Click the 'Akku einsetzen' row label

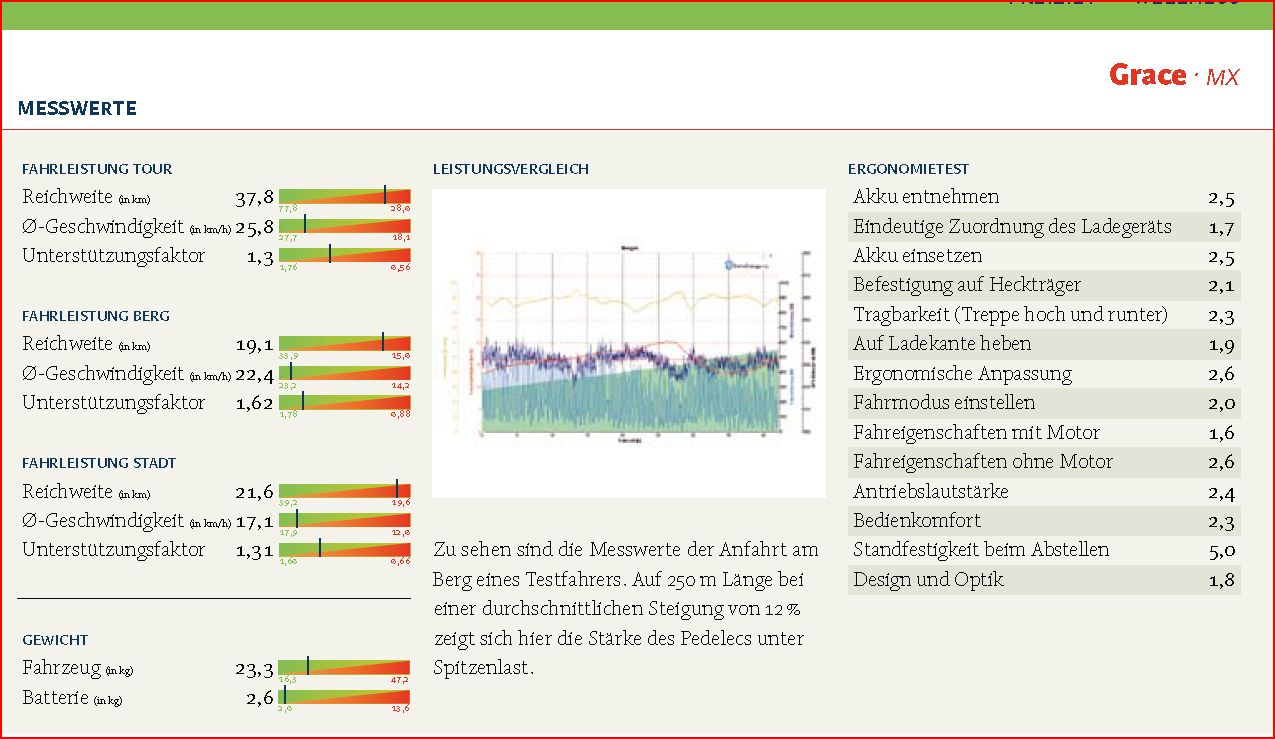click(x=918, y=256)
